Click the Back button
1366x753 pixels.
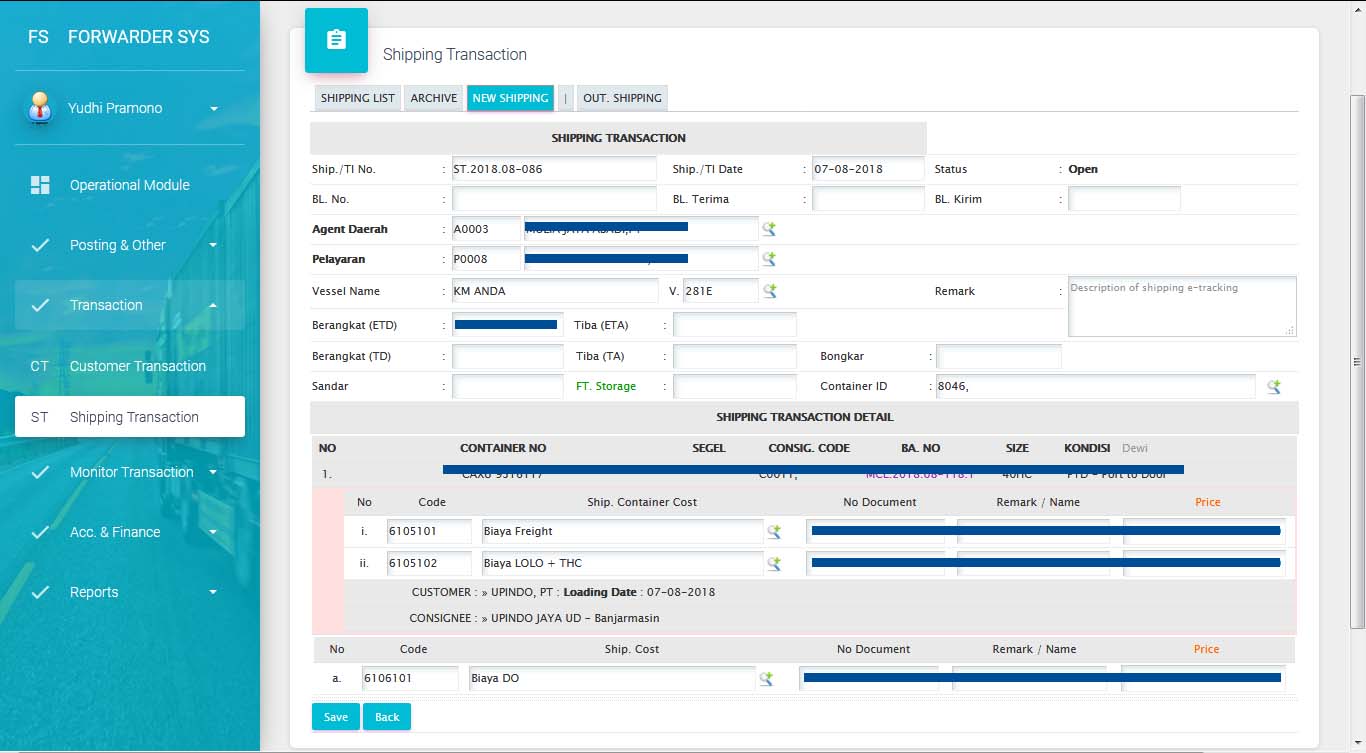point(387,717)
